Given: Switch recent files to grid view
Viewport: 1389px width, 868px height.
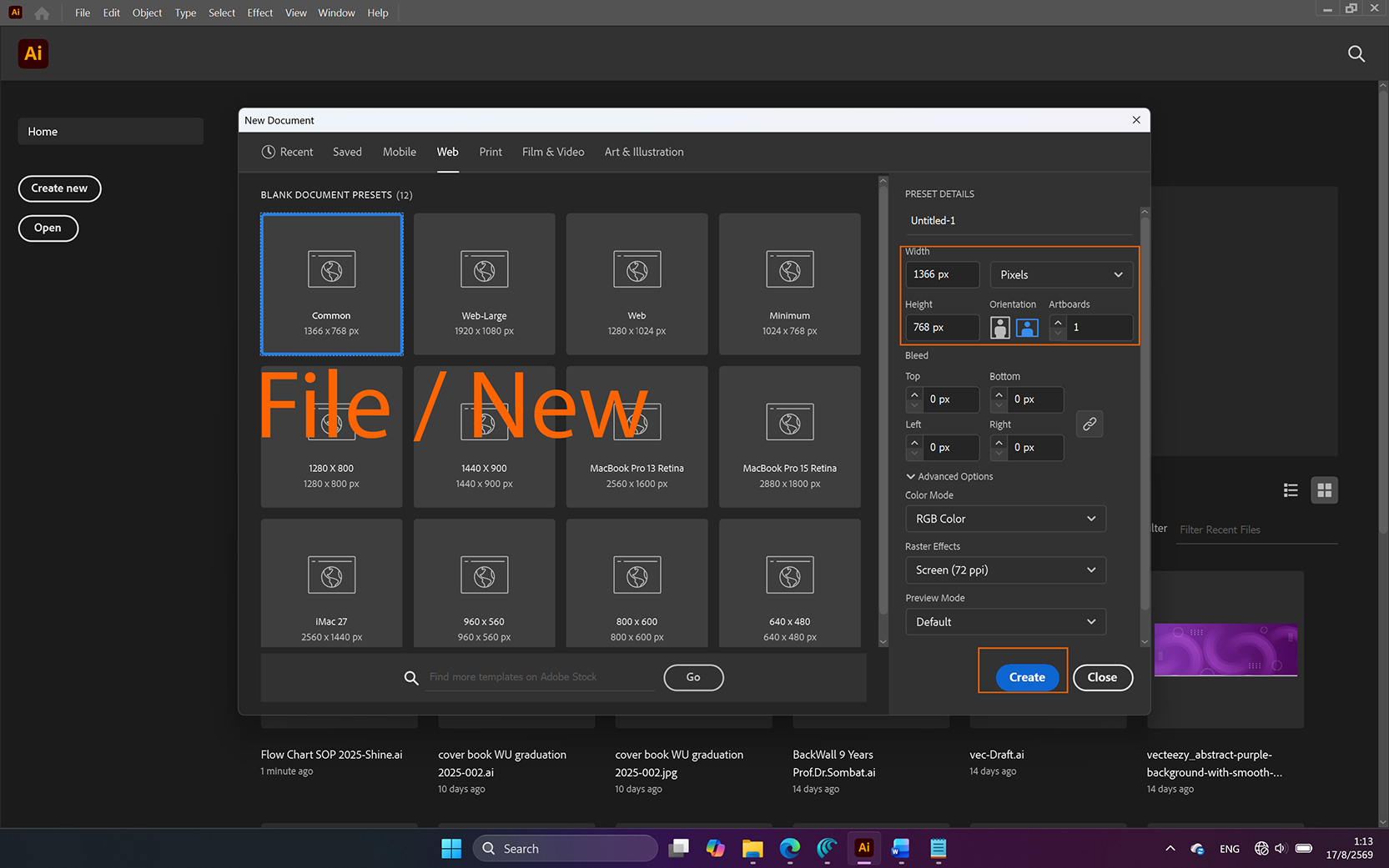Looking at the screenshot, I should (1324, 490).
